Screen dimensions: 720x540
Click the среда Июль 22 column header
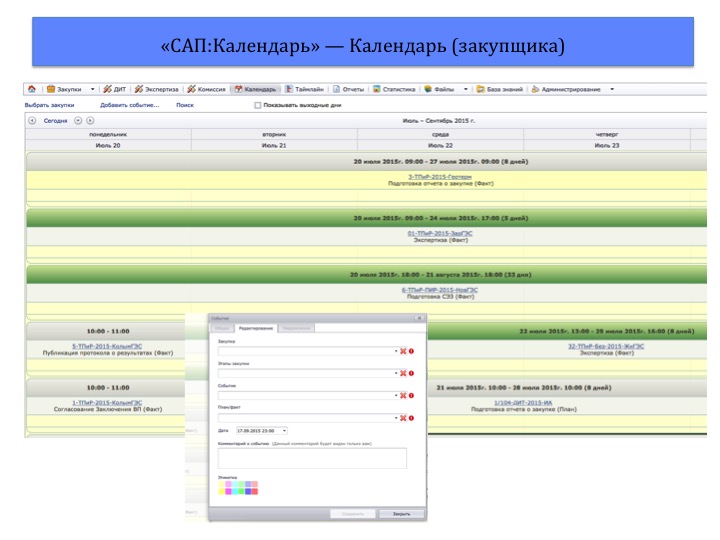(x=440, y=140)
